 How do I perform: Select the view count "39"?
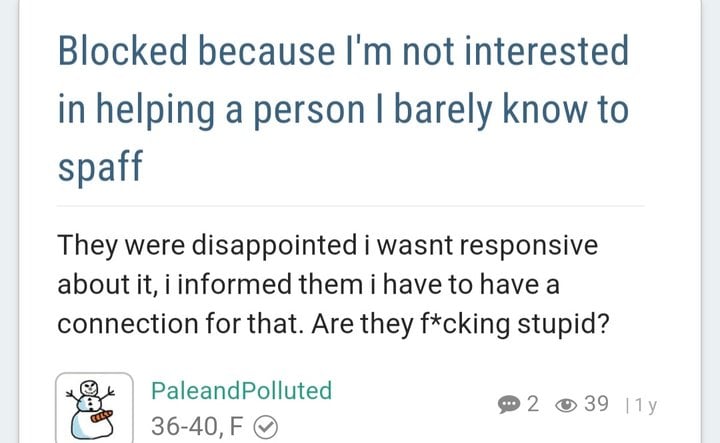[x=596, y=404]
